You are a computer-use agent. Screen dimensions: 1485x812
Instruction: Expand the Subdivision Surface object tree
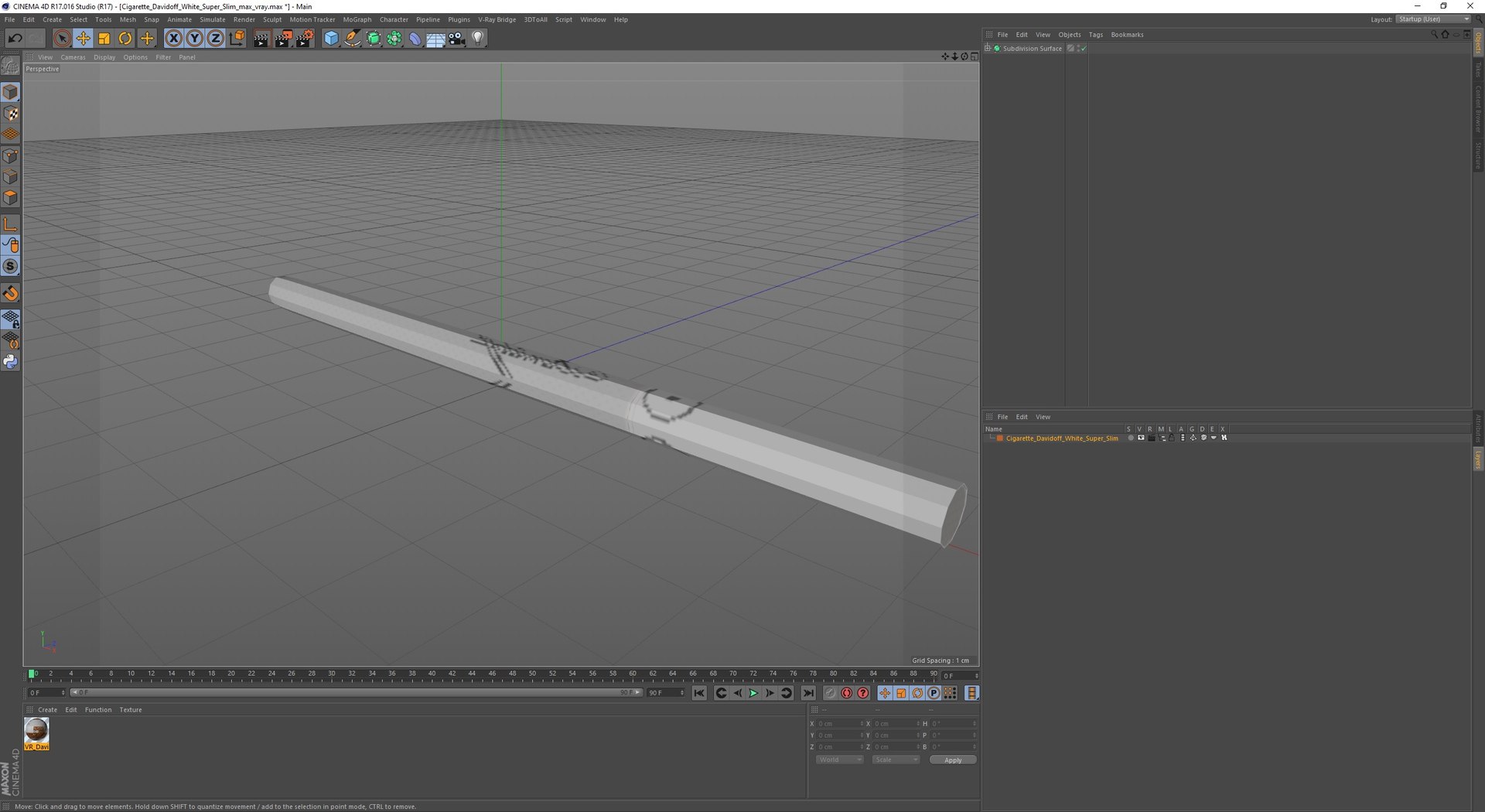click(x=988, y=48)
